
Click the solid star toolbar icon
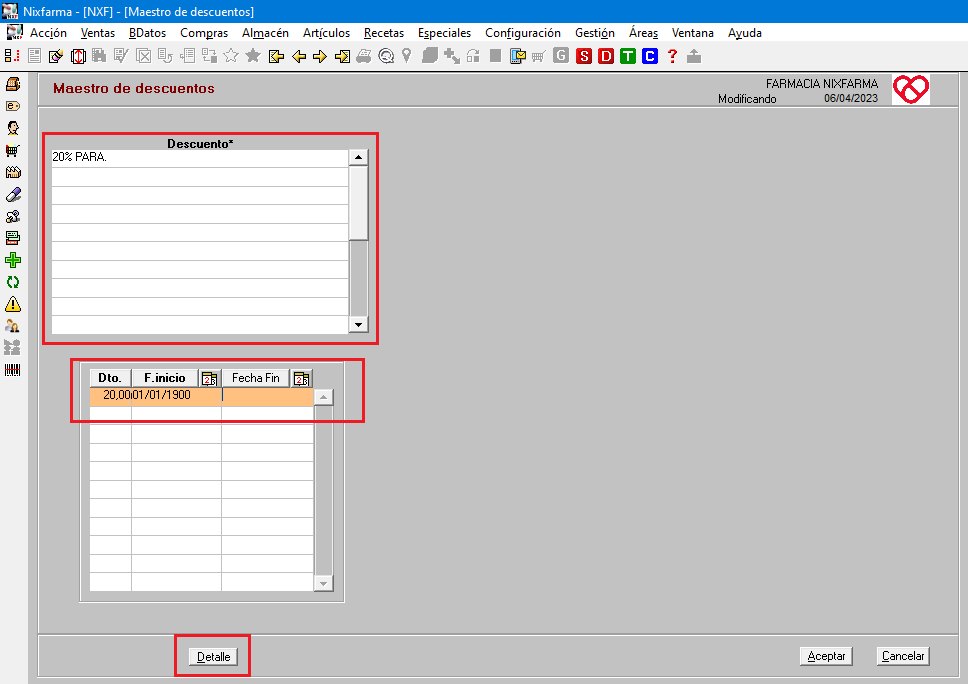252,56
